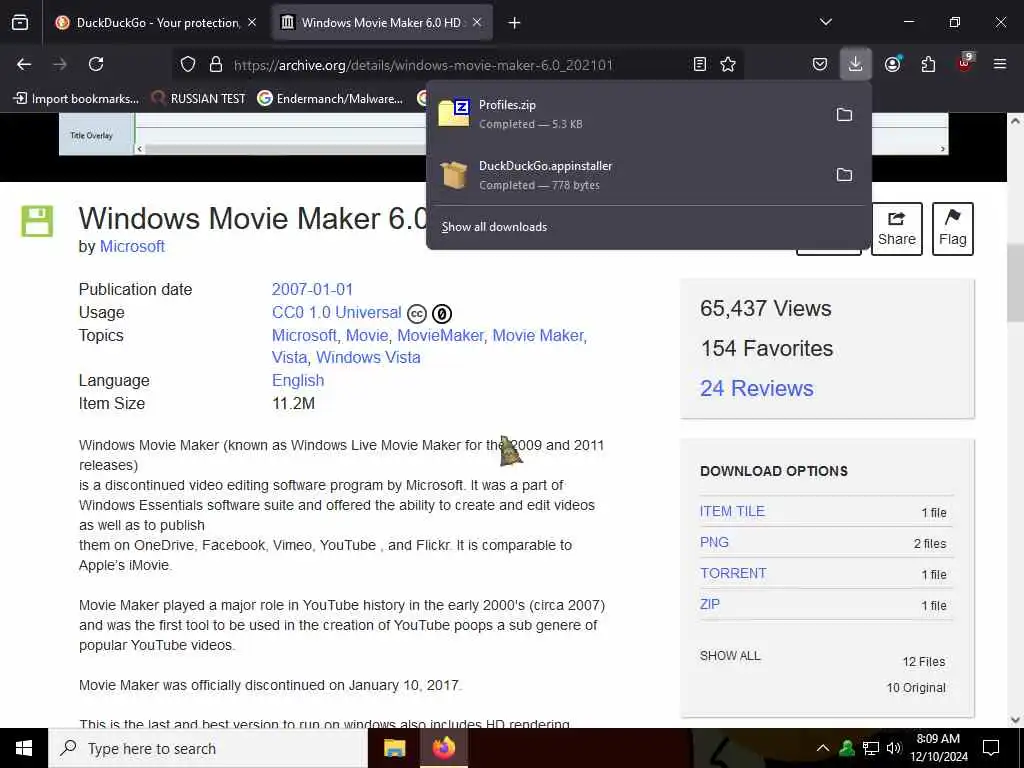Close the DuckDuckGo tab
1024x768 pixels.
tap(252, 23)
